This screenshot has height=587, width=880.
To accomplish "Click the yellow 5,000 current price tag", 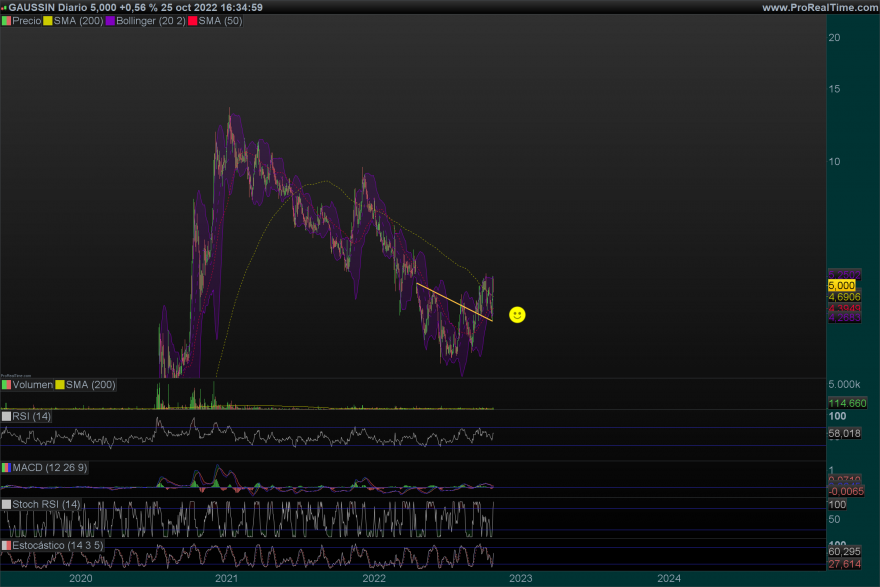I will 841,285.
